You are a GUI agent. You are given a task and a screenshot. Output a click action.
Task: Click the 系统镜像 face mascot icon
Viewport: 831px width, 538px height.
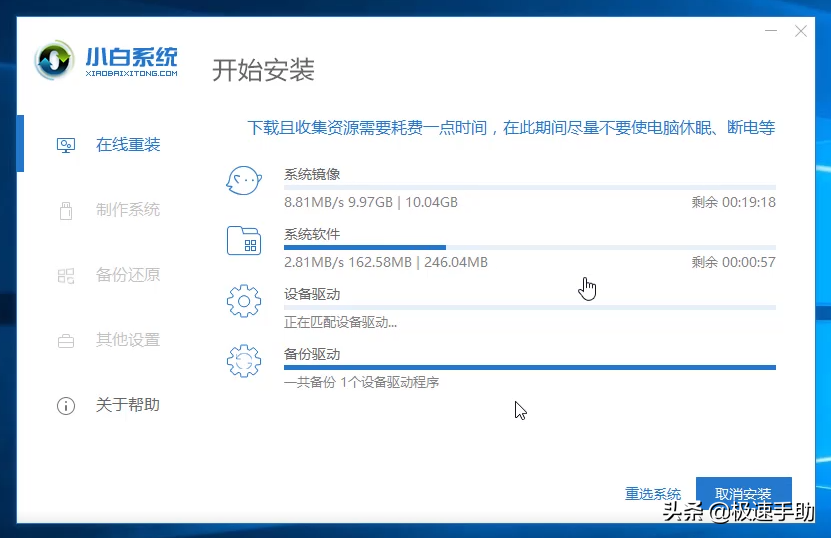coord(244,181)
